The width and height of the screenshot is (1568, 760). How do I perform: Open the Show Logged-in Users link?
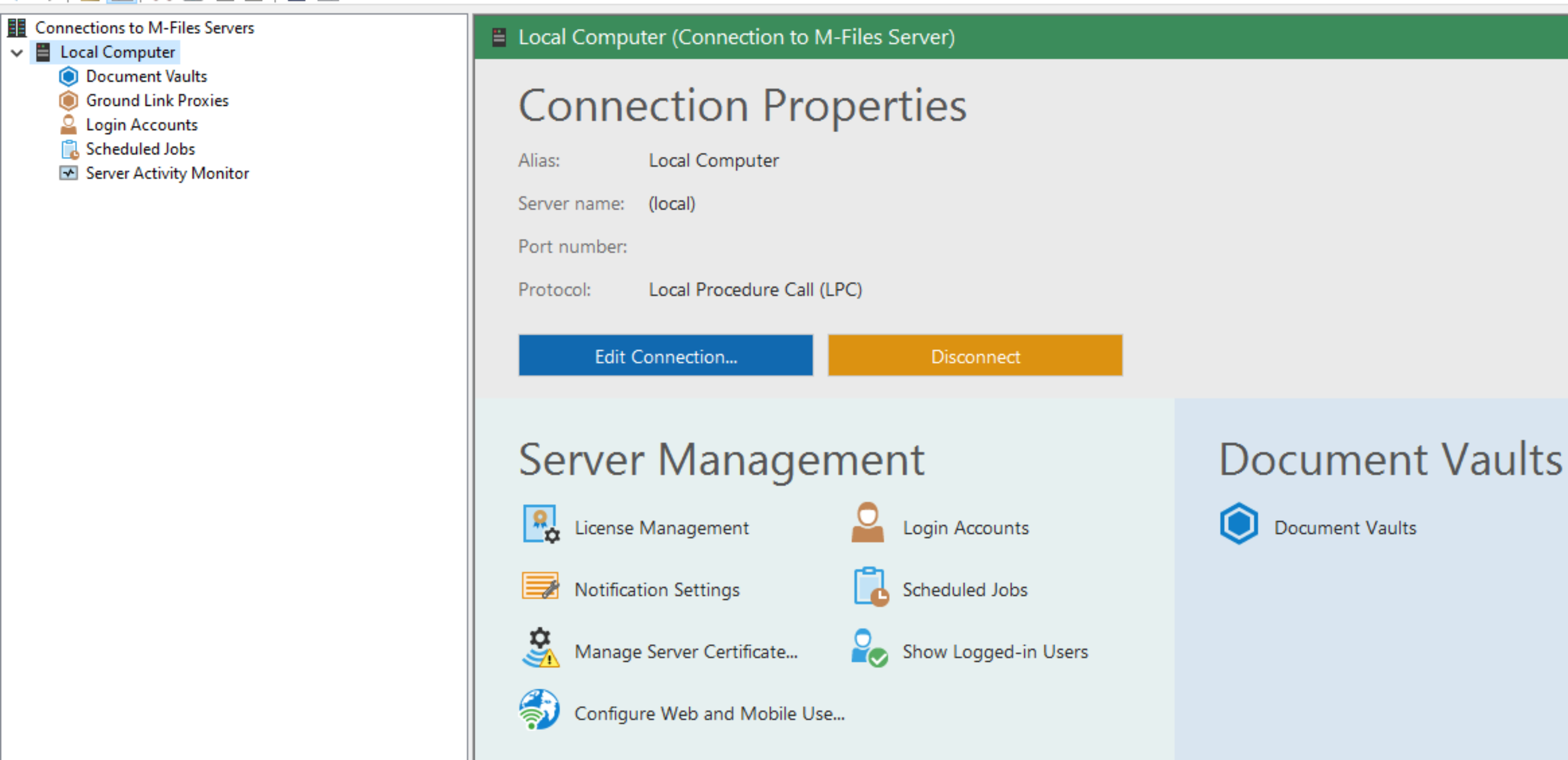(x=995, y=652)
